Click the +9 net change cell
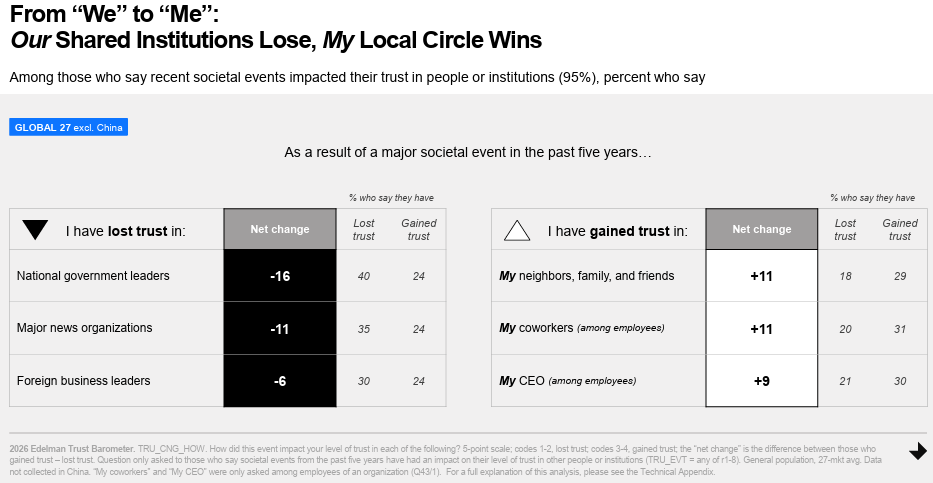 [x=761, y=380]
